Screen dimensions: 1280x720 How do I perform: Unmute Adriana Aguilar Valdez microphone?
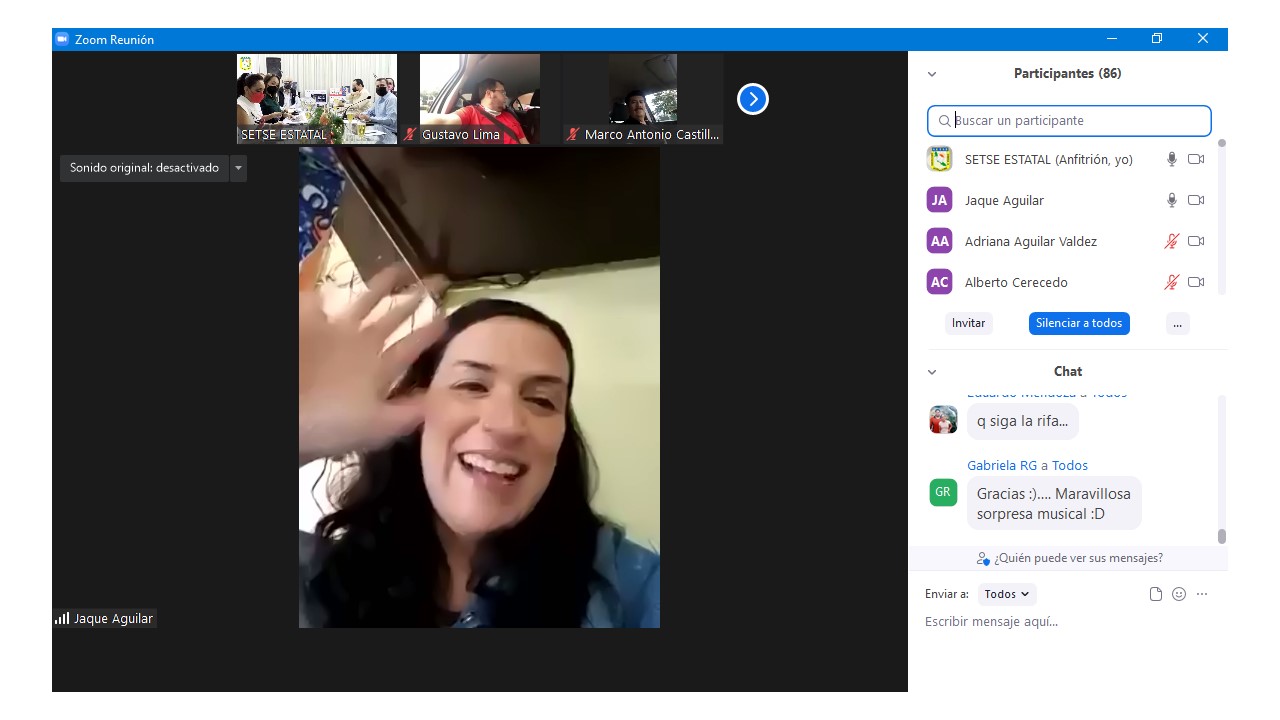[x=1172, y=241]
